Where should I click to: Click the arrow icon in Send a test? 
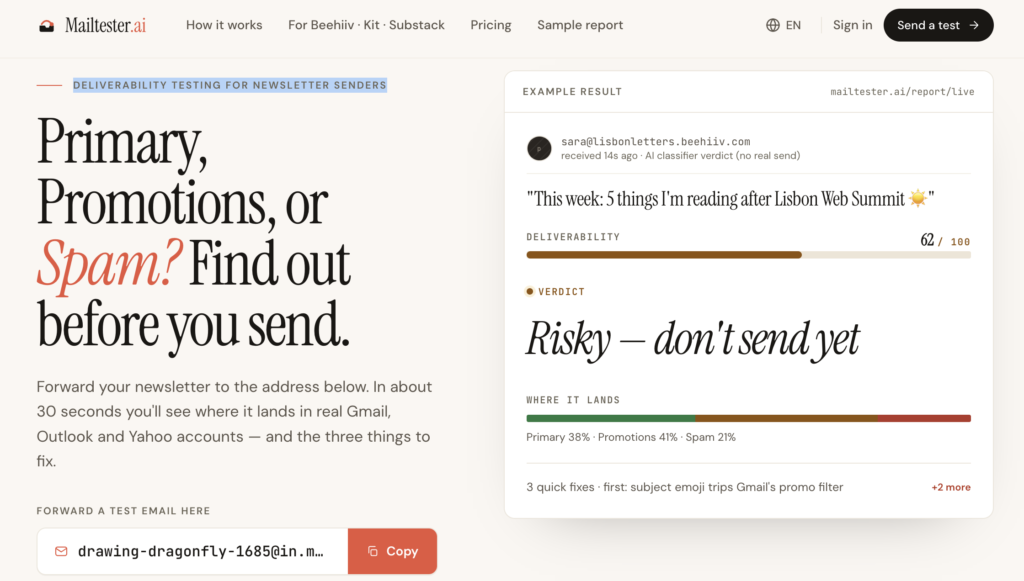click(974, 25)
